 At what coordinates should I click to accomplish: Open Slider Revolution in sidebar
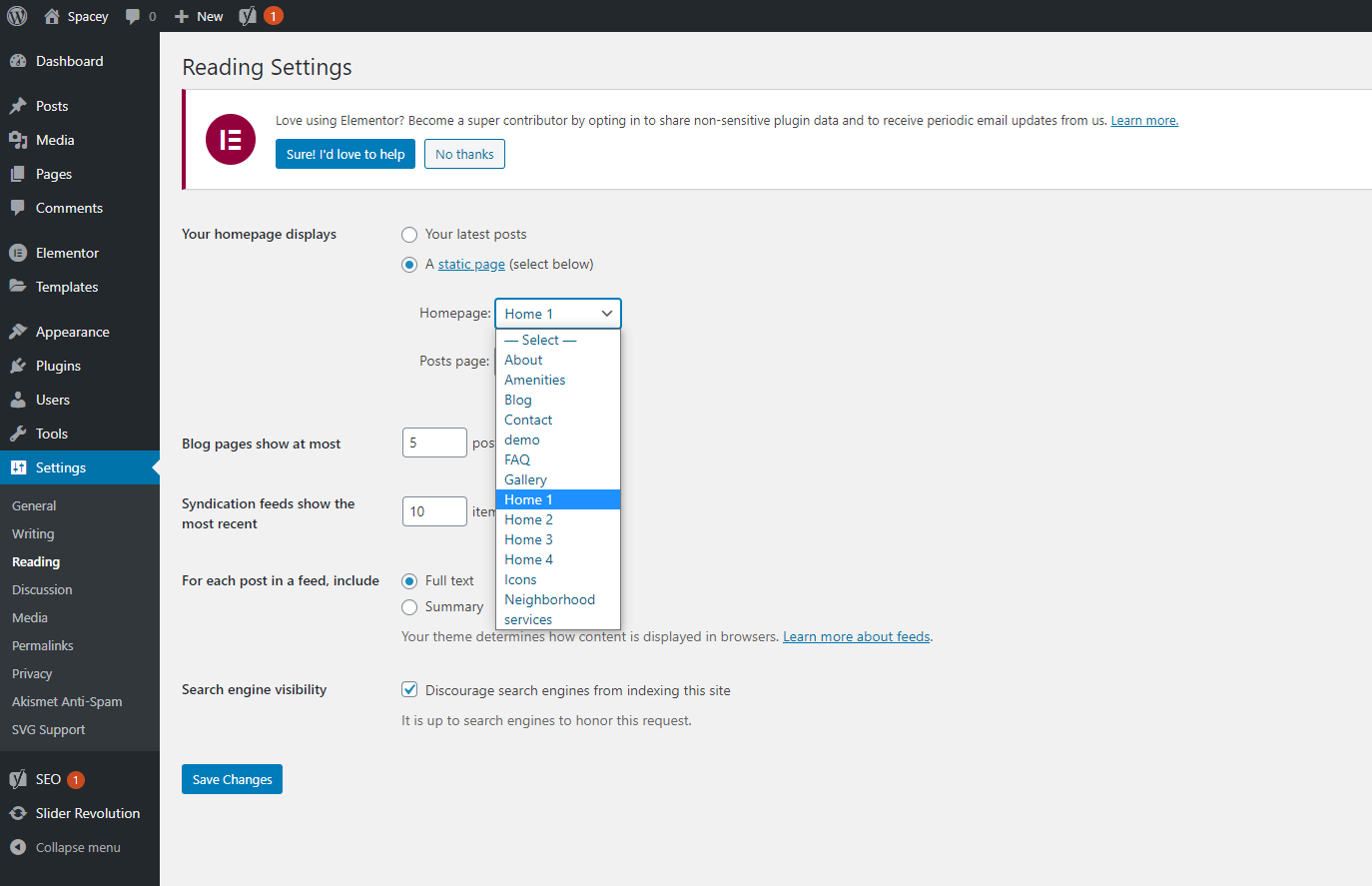click(x=87, y=813)
